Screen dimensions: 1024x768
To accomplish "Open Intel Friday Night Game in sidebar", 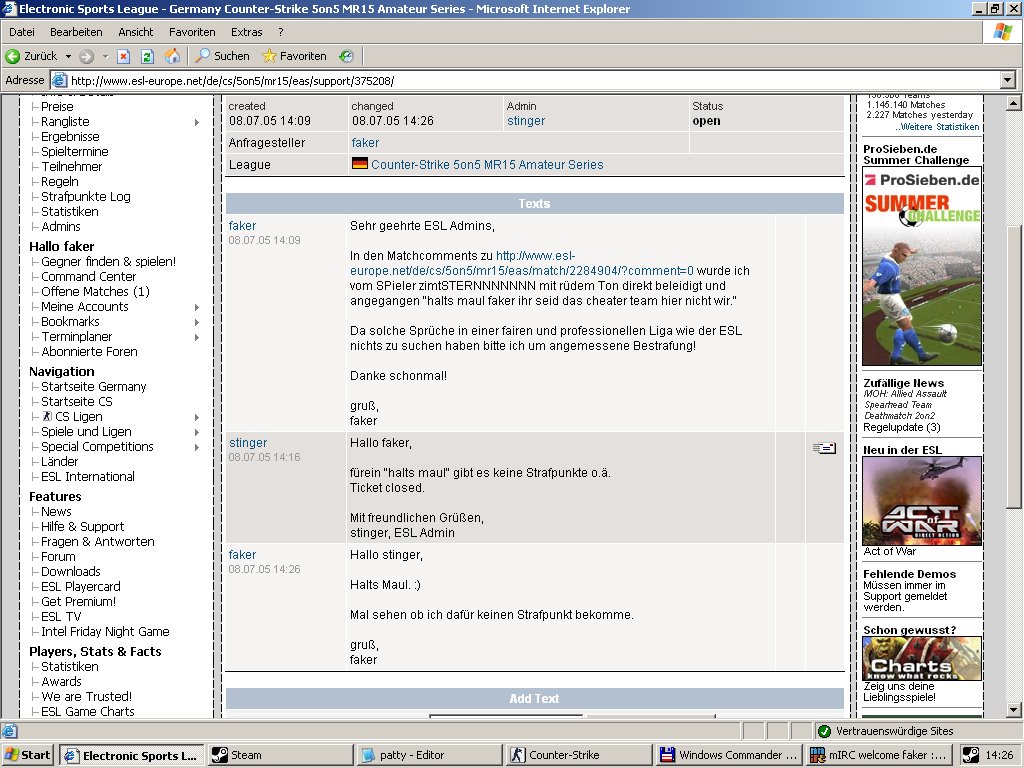I will (105, 632).
